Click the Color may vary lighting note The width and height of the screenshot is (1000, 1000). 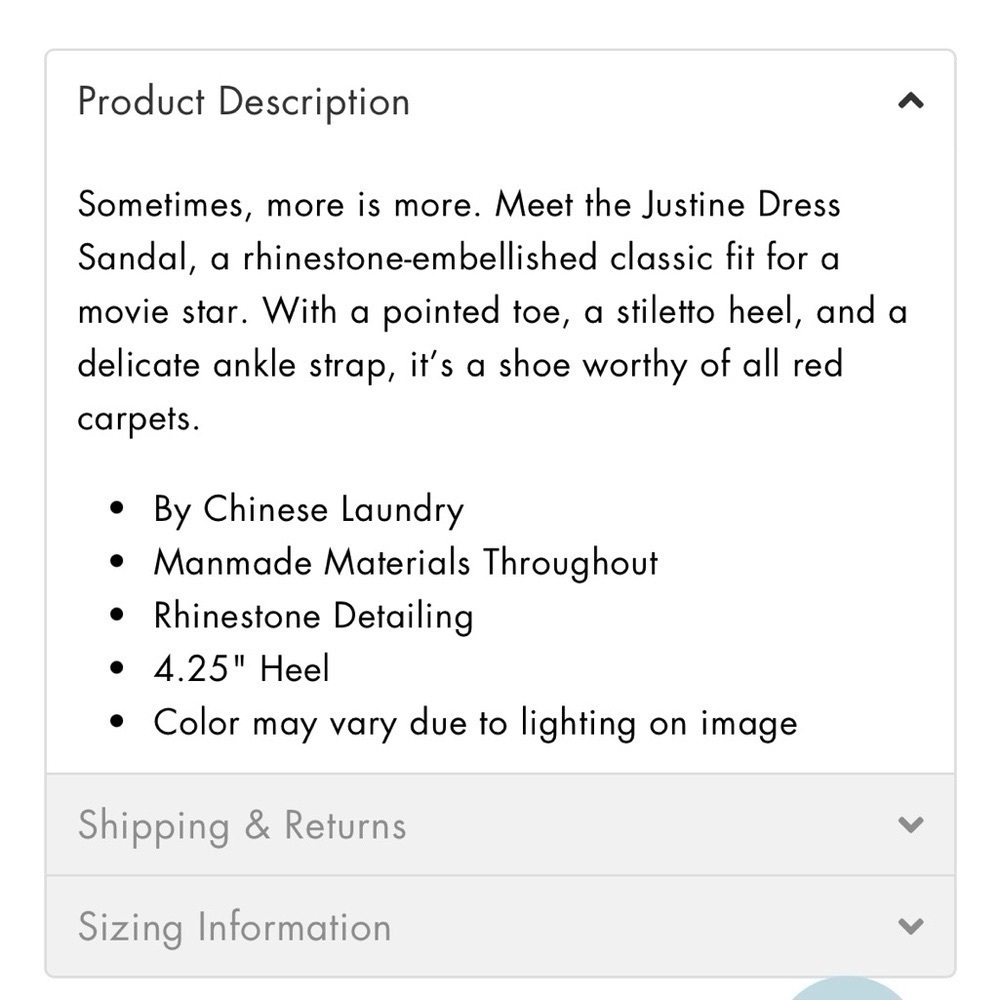pyautogui.click(x=476, y=724)
